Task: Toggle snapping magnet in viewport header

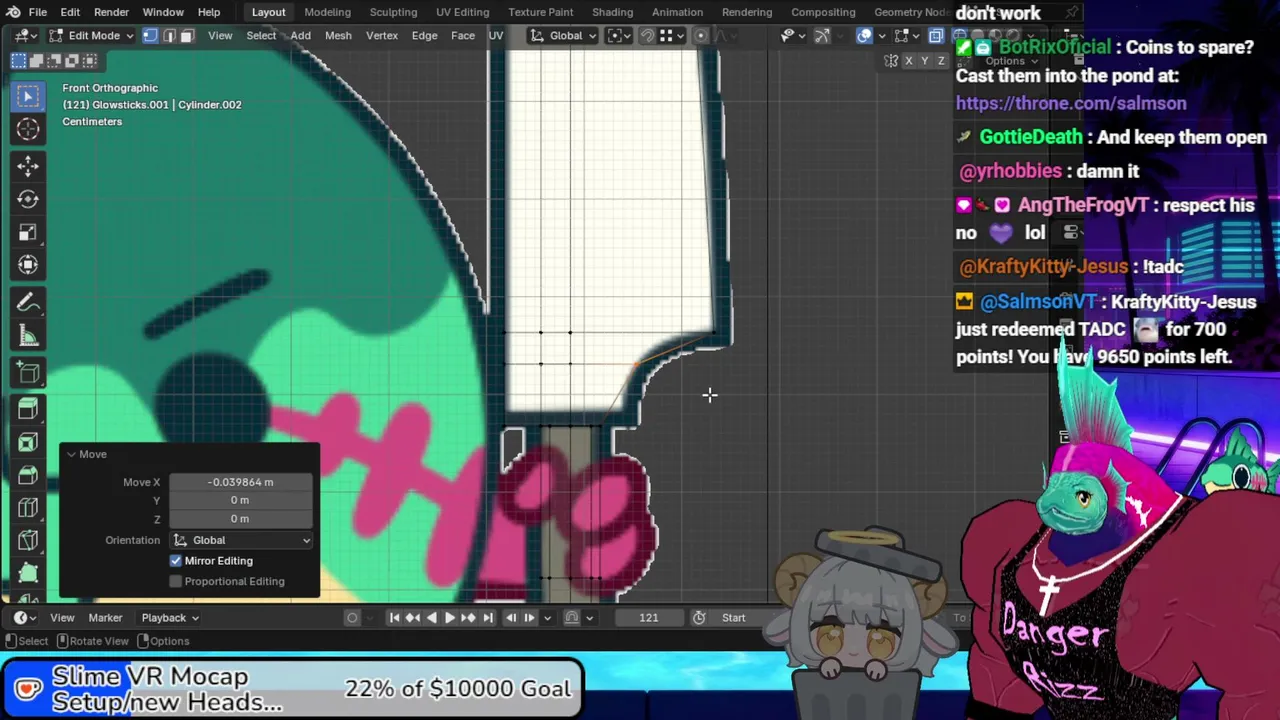Action: [647, 35]
